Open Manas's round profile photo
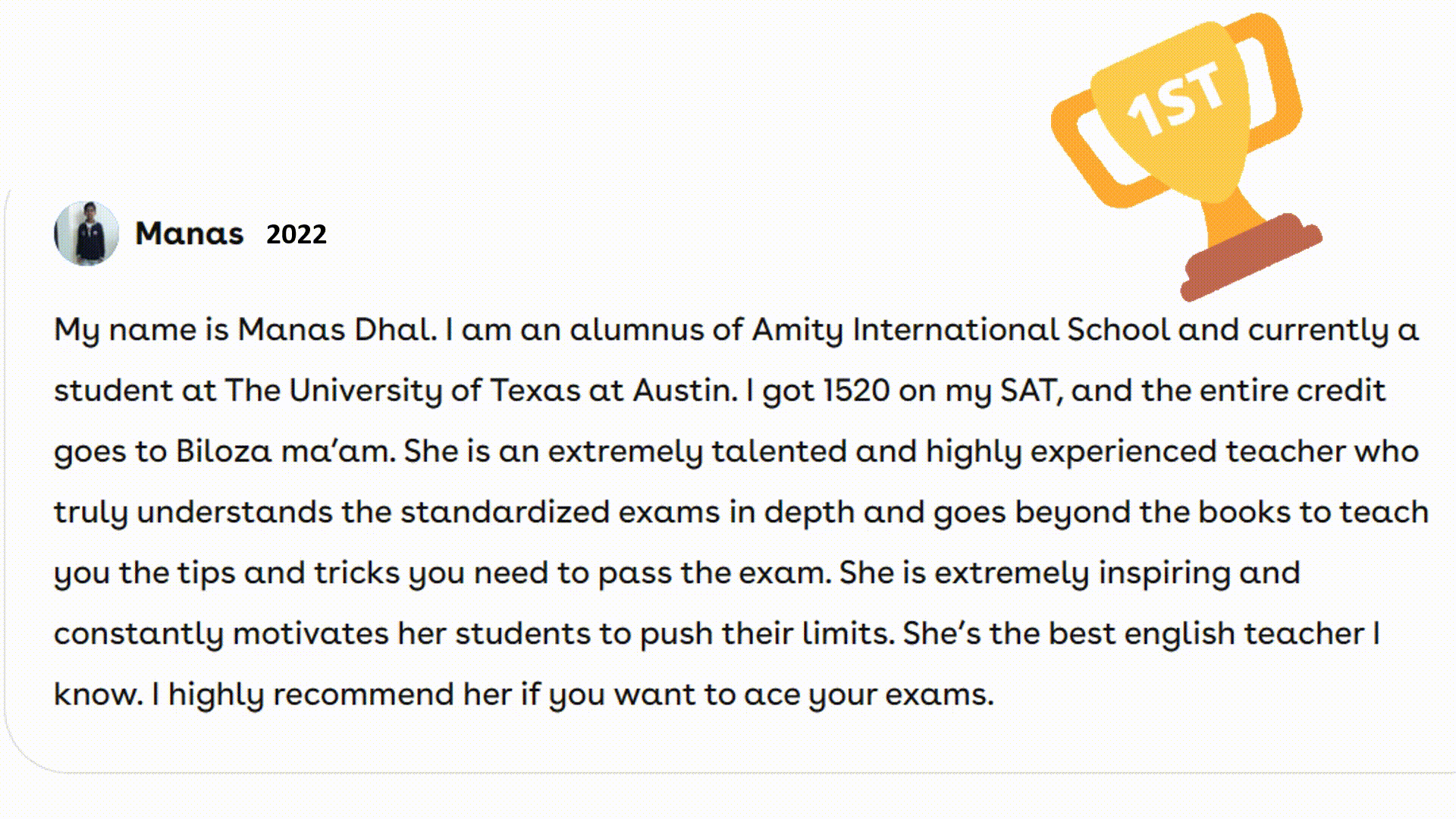This screenshot has width=1456, height=819. click(x=86, y=234)
